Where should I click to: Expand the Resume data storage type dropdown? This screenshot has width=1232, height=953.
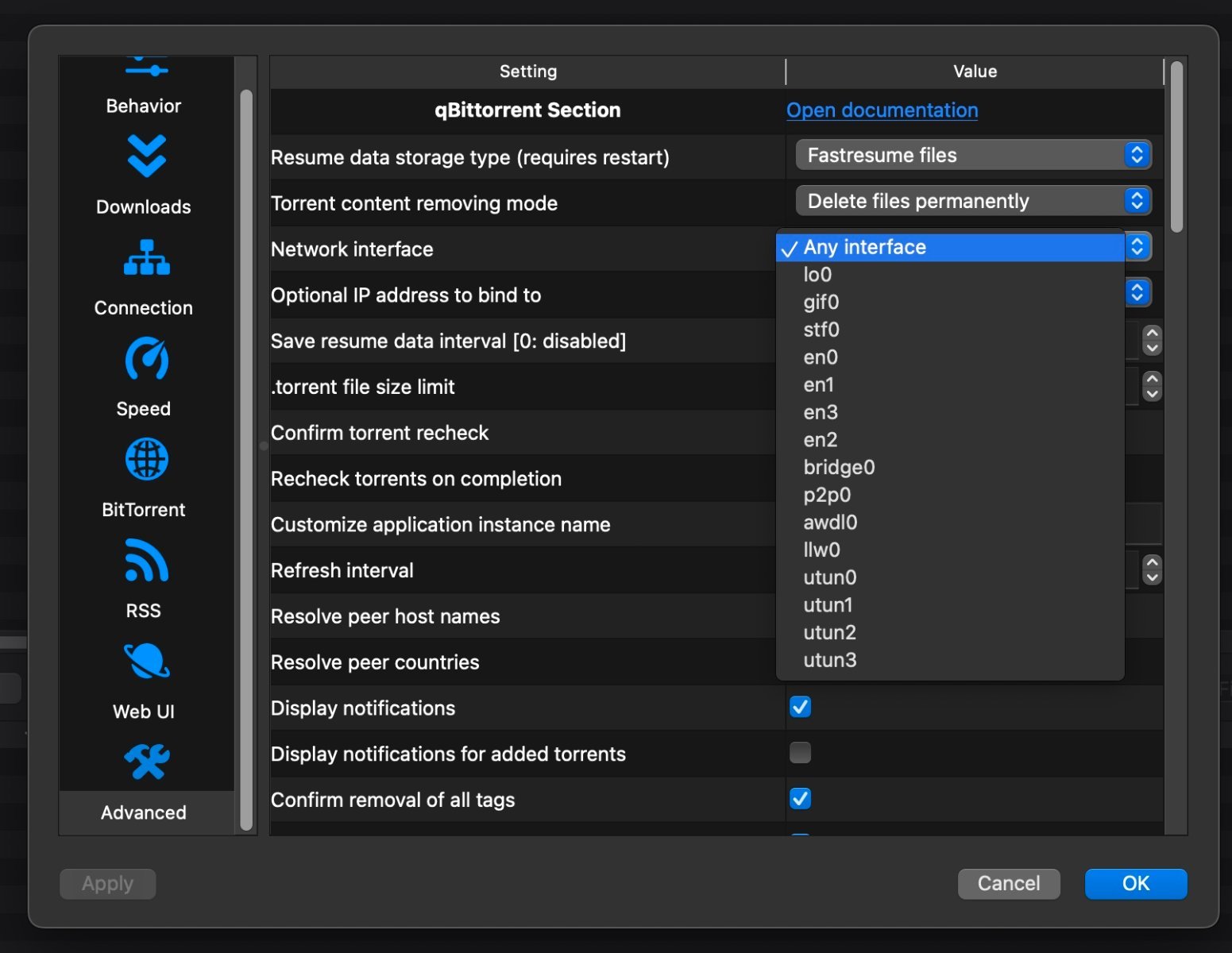[974, 155]
